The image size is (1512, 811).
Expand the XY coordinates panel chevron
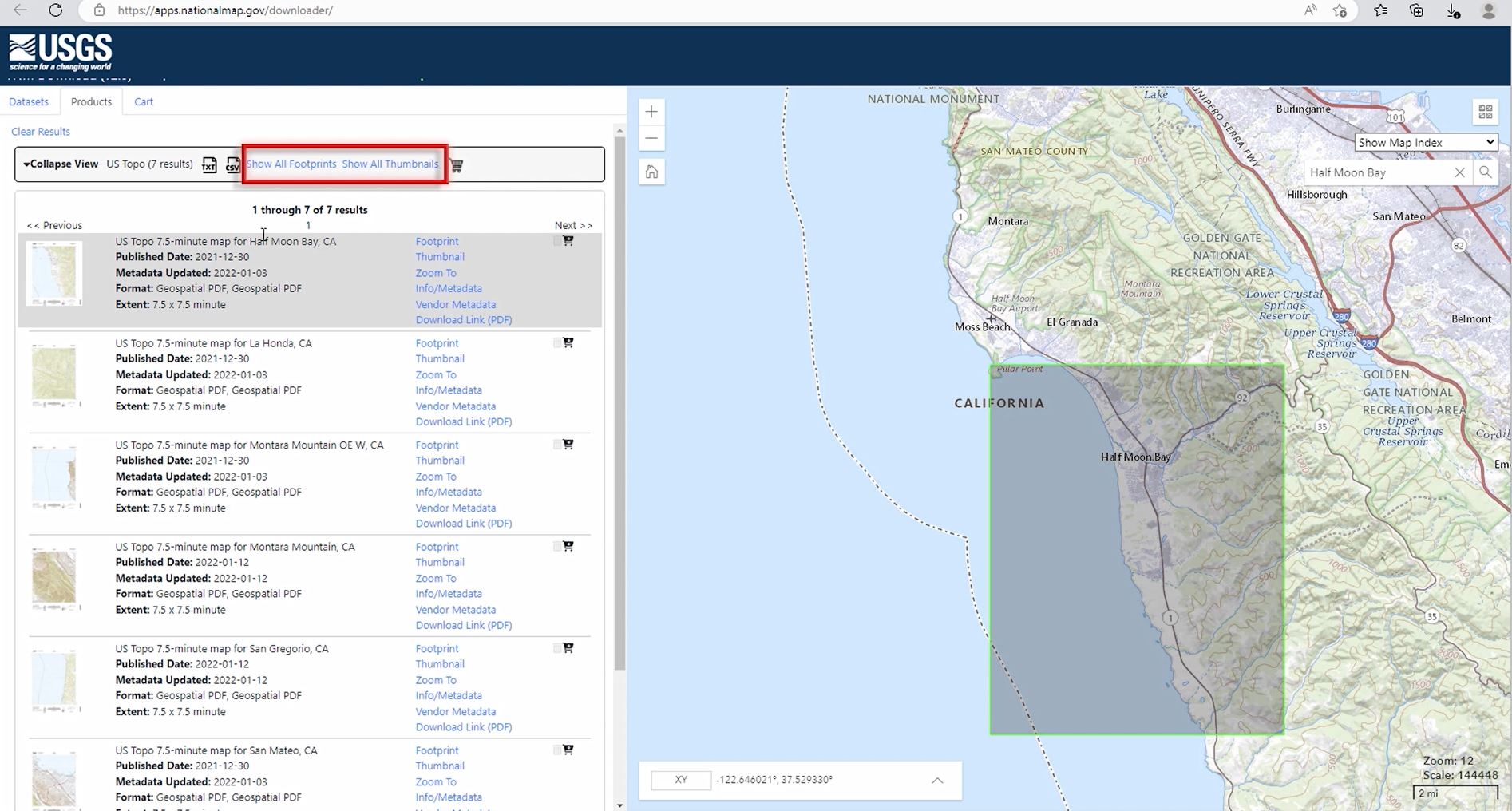[x=937, y=780]
